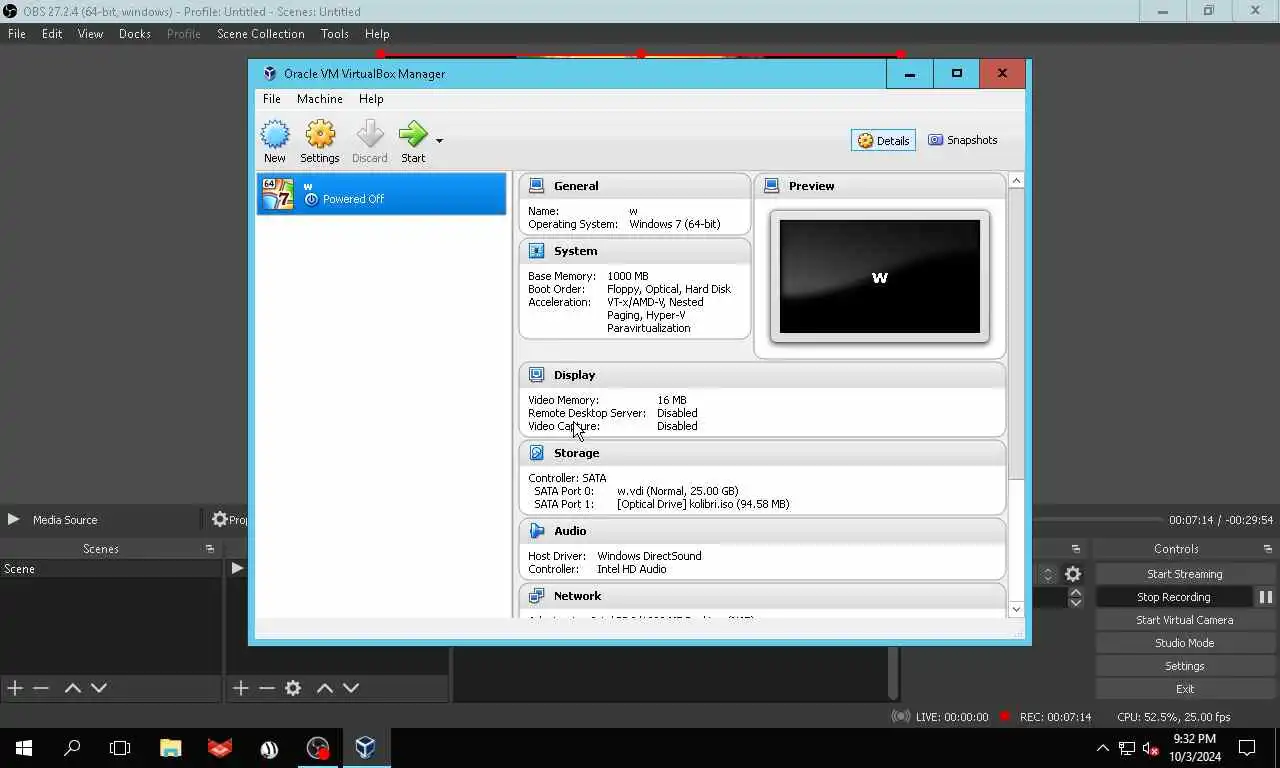
Task: Play the OBS Media Source
Action: (x=13, y=519)
